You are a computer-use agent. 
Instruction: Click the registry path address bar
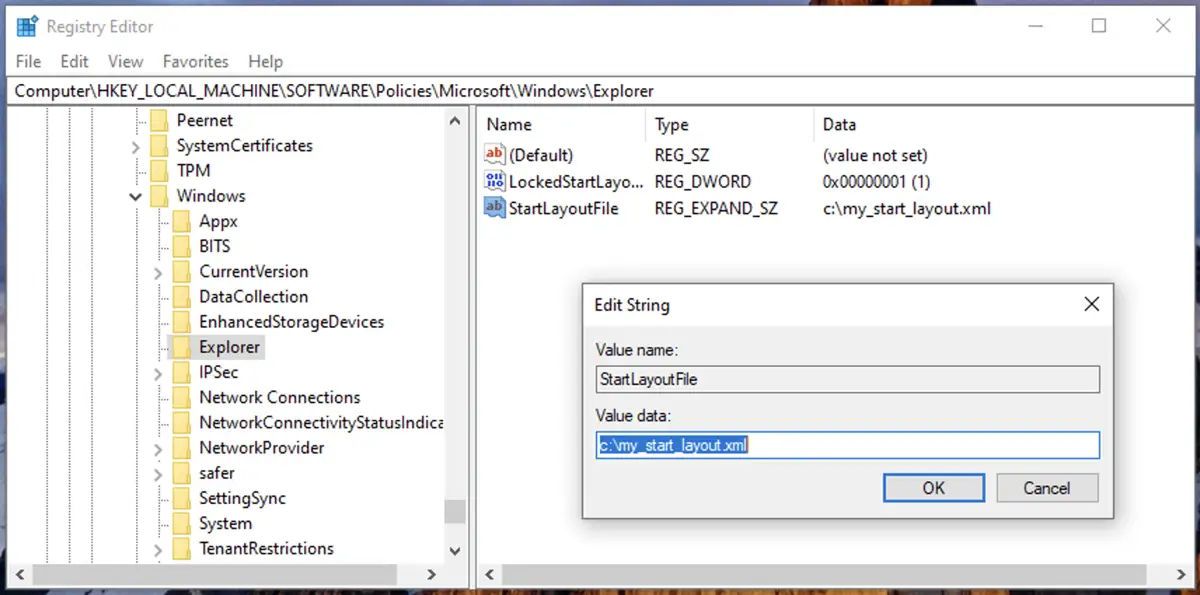point(600,91)
